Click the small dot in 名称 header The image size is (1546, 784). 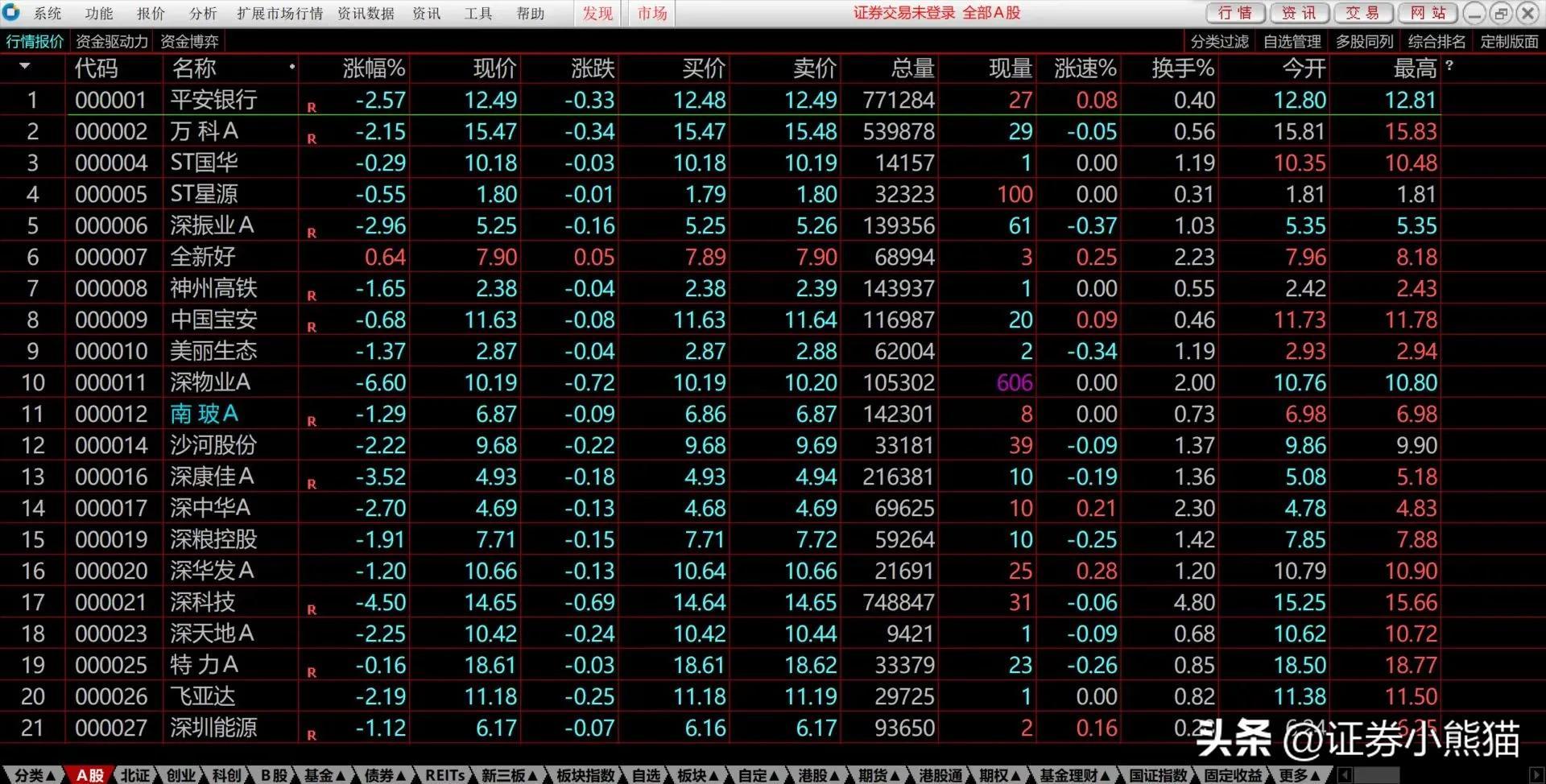291,67
